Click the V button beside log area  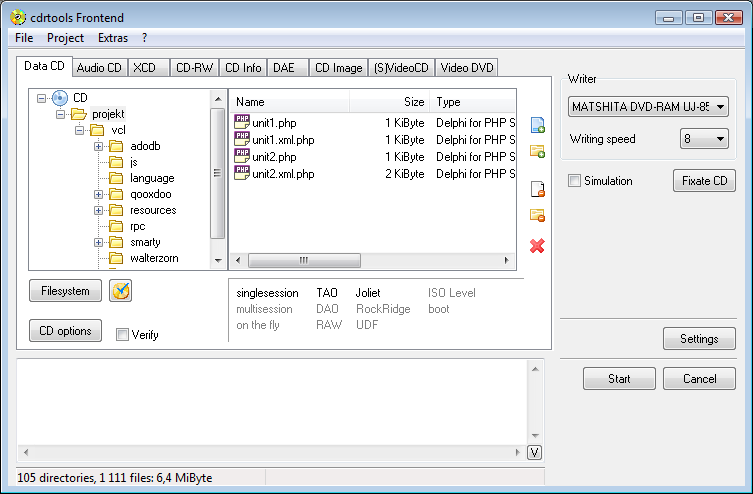535,453
